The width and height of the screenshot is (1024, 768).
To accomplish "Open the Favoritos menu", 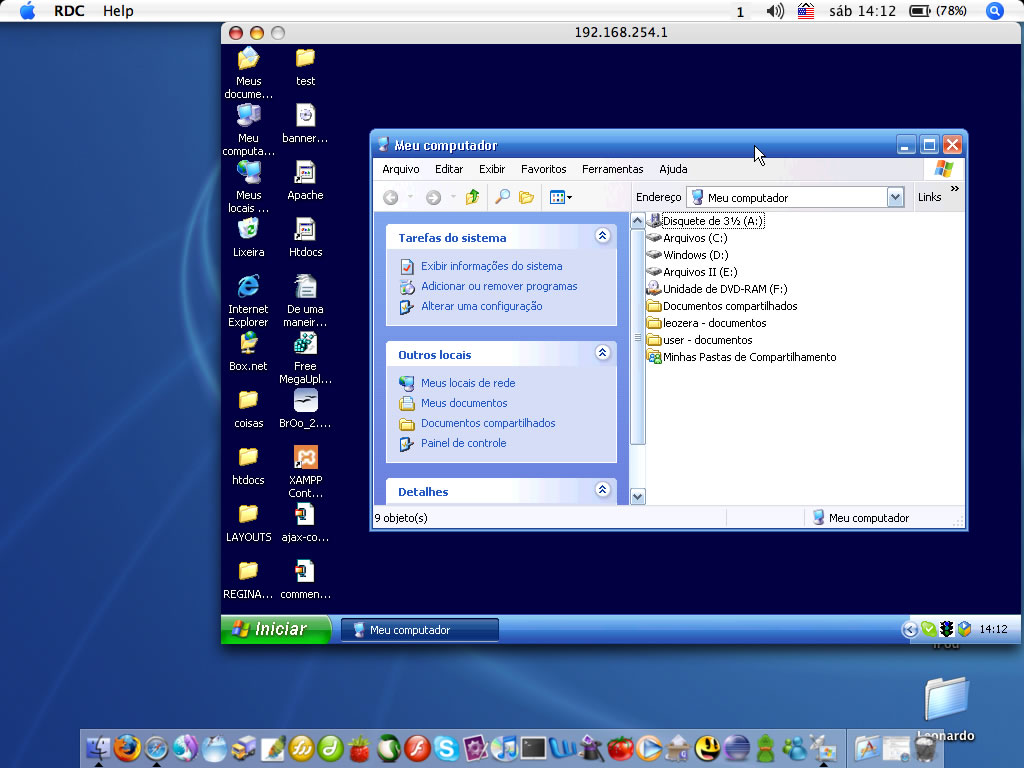I will click(543, 169).
